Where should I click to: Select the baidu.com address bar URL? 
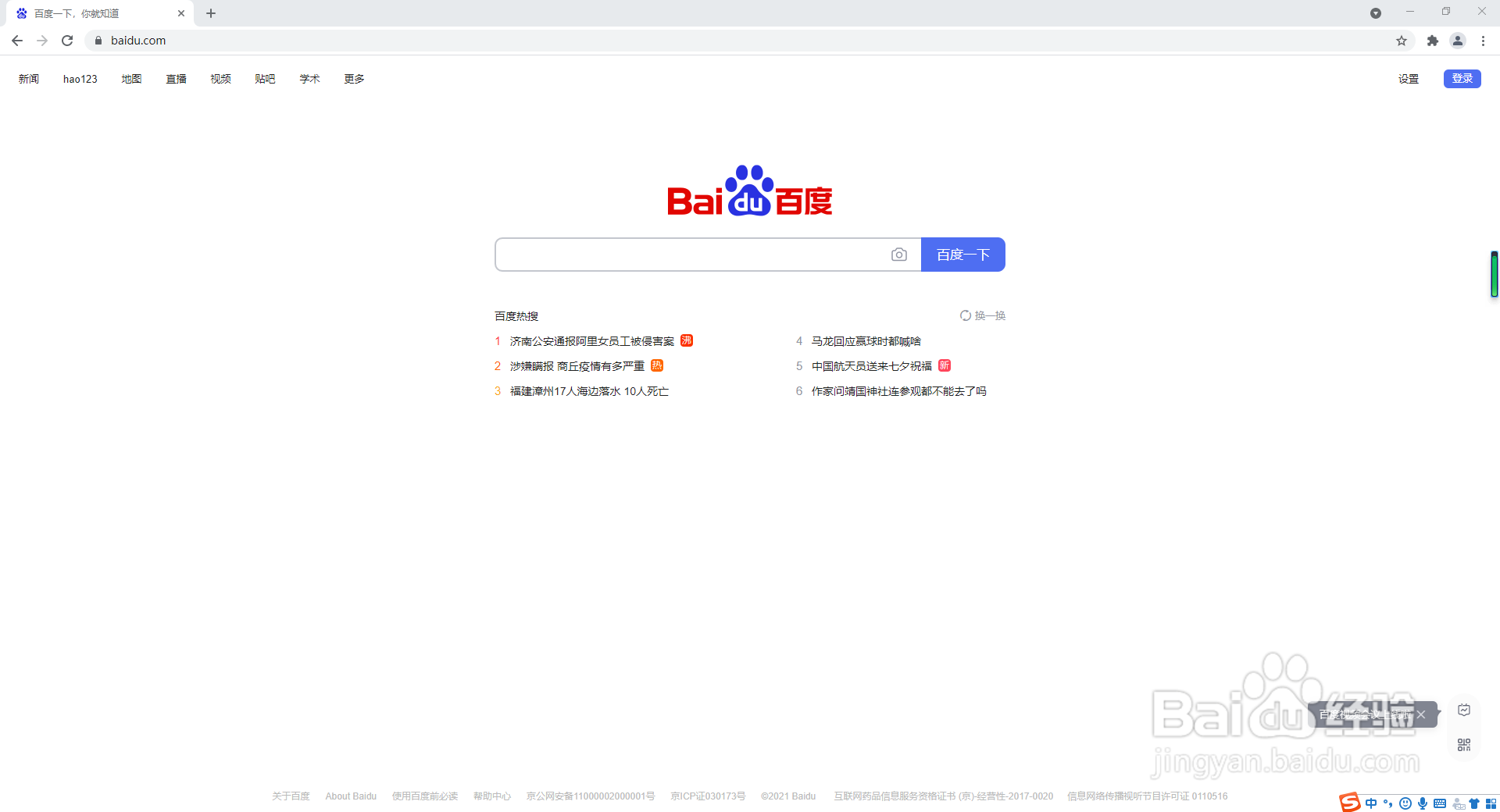(x=138, y=41)
